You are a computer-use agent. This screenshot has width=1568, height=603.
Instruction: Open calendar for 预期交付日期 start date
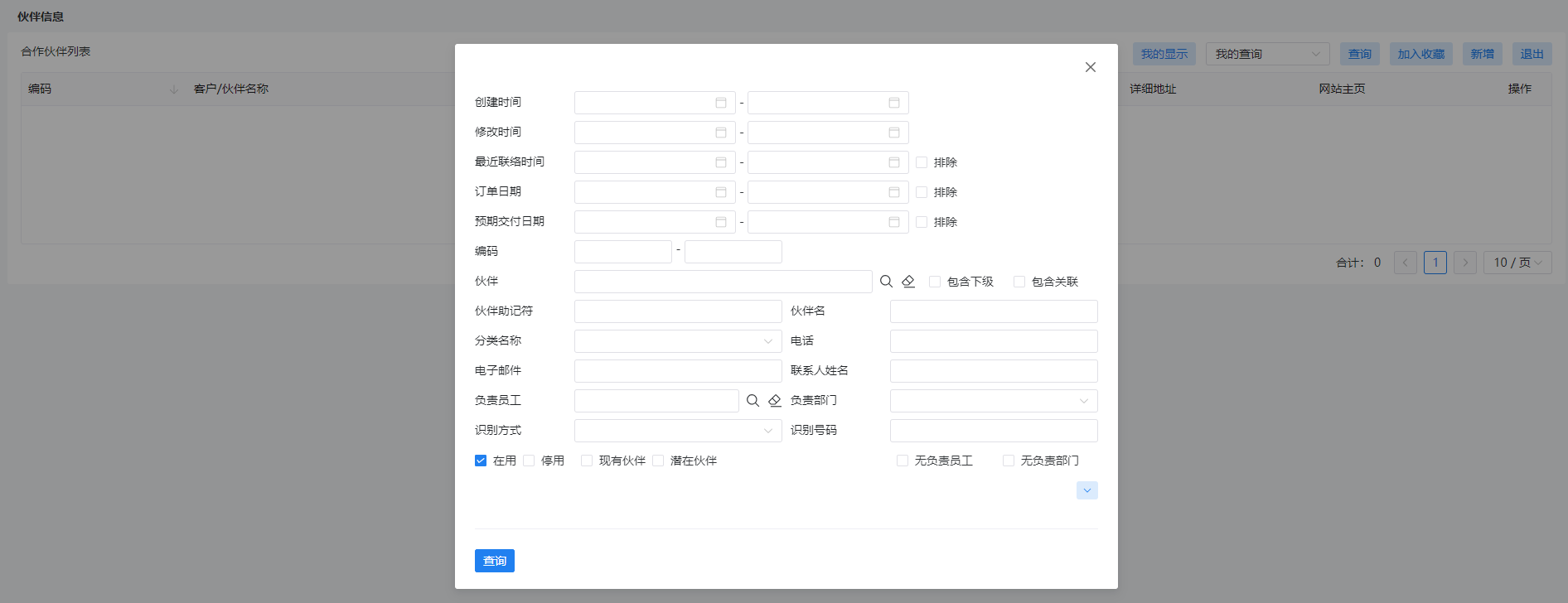[721, 222]
